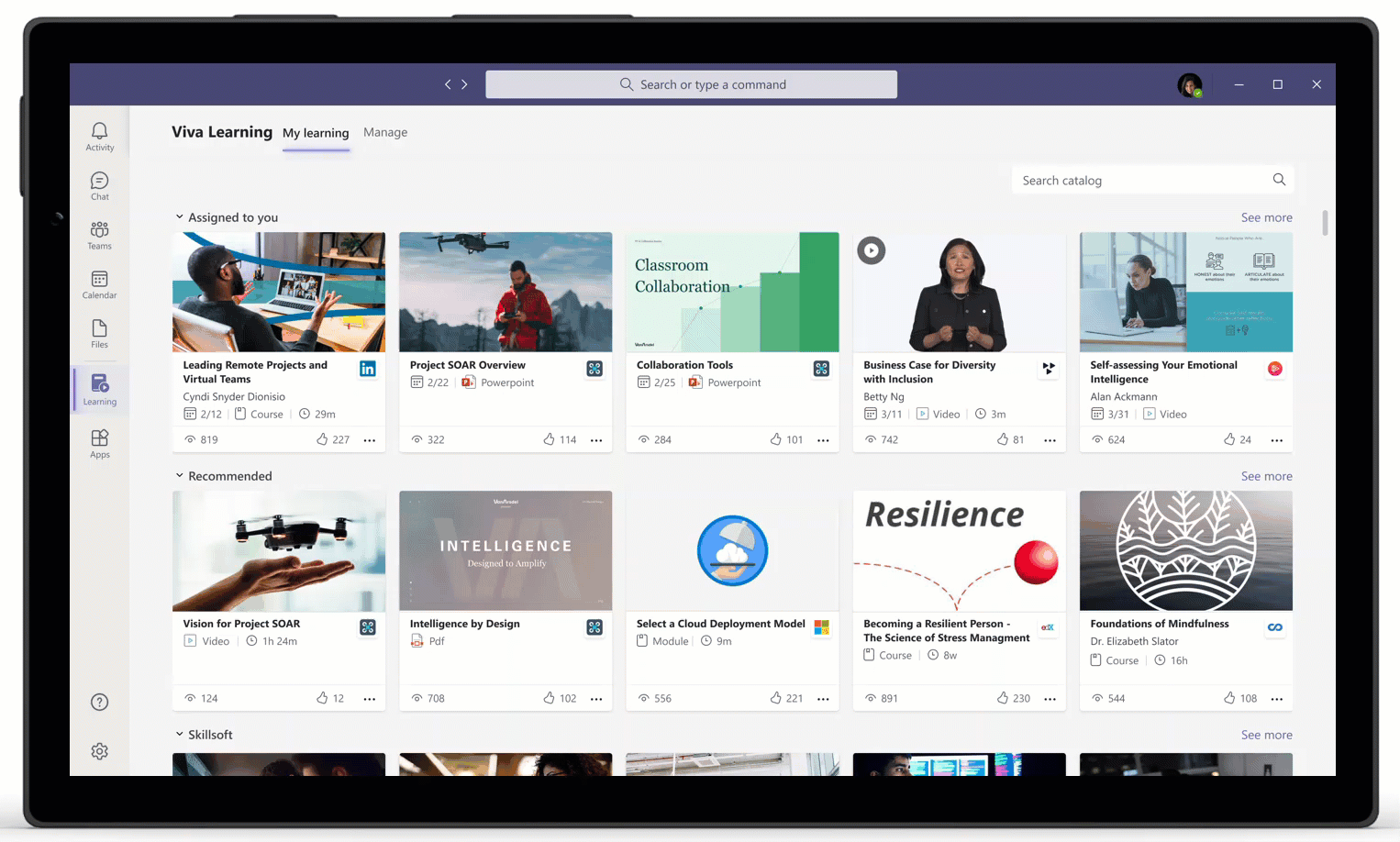
Task: Play the Business Case for Diversity video
Action: click(871, 249)
